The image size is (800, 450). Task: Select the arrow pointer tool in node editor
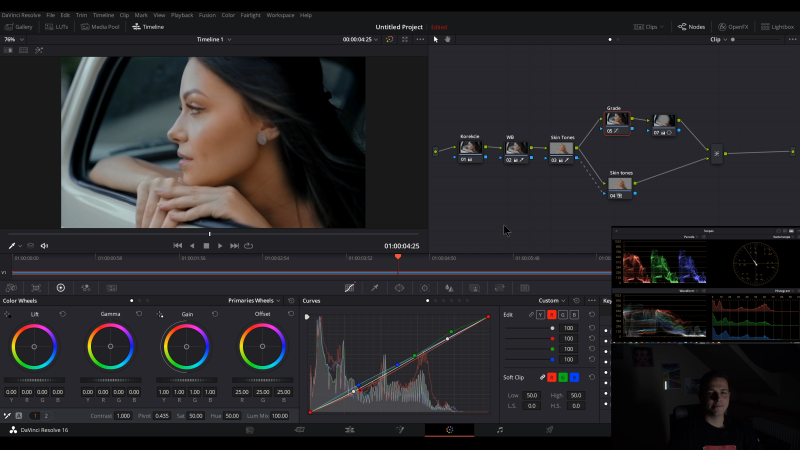point(436,39)
